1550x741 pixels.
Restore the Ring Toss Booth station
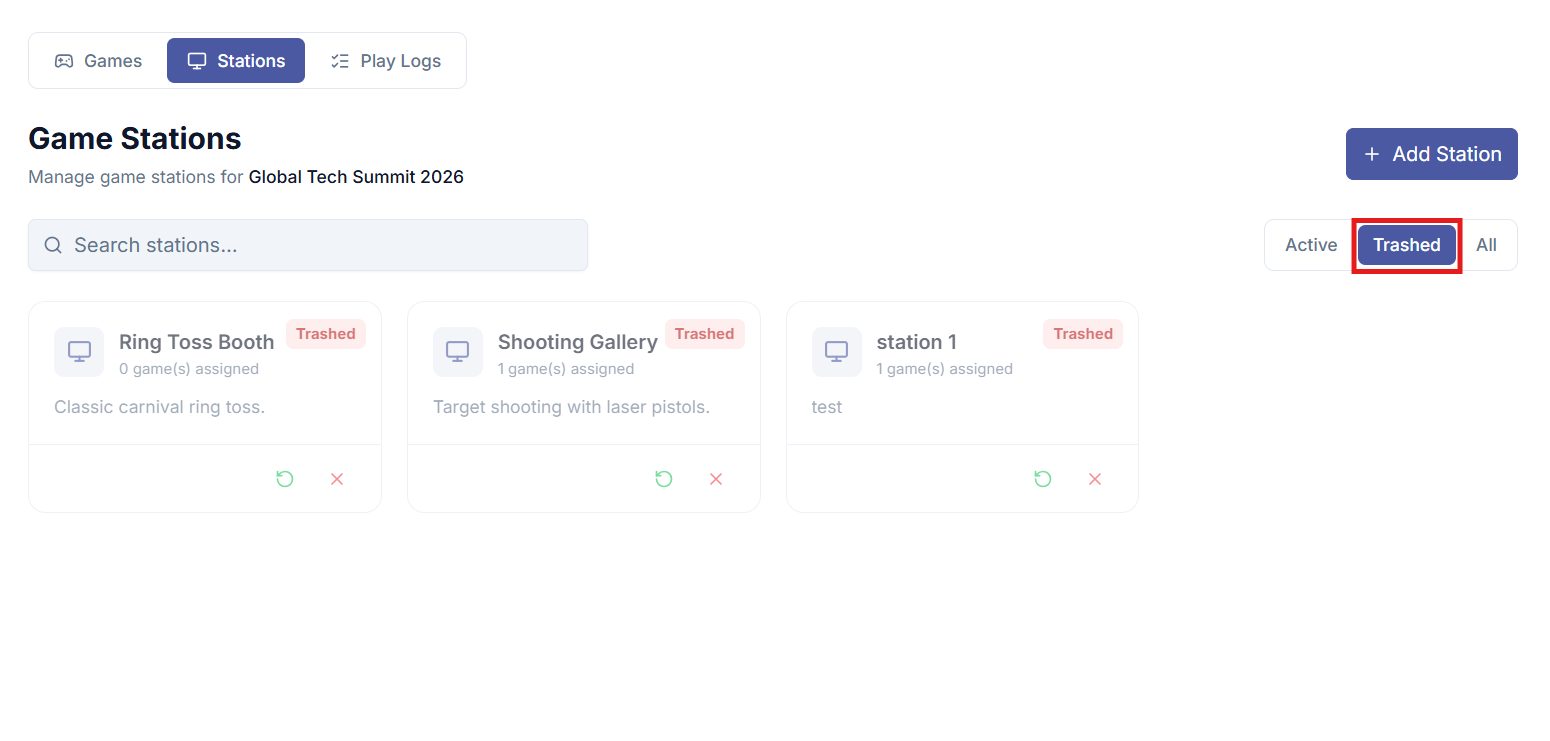pyautogui.click(x=285, y=479)
